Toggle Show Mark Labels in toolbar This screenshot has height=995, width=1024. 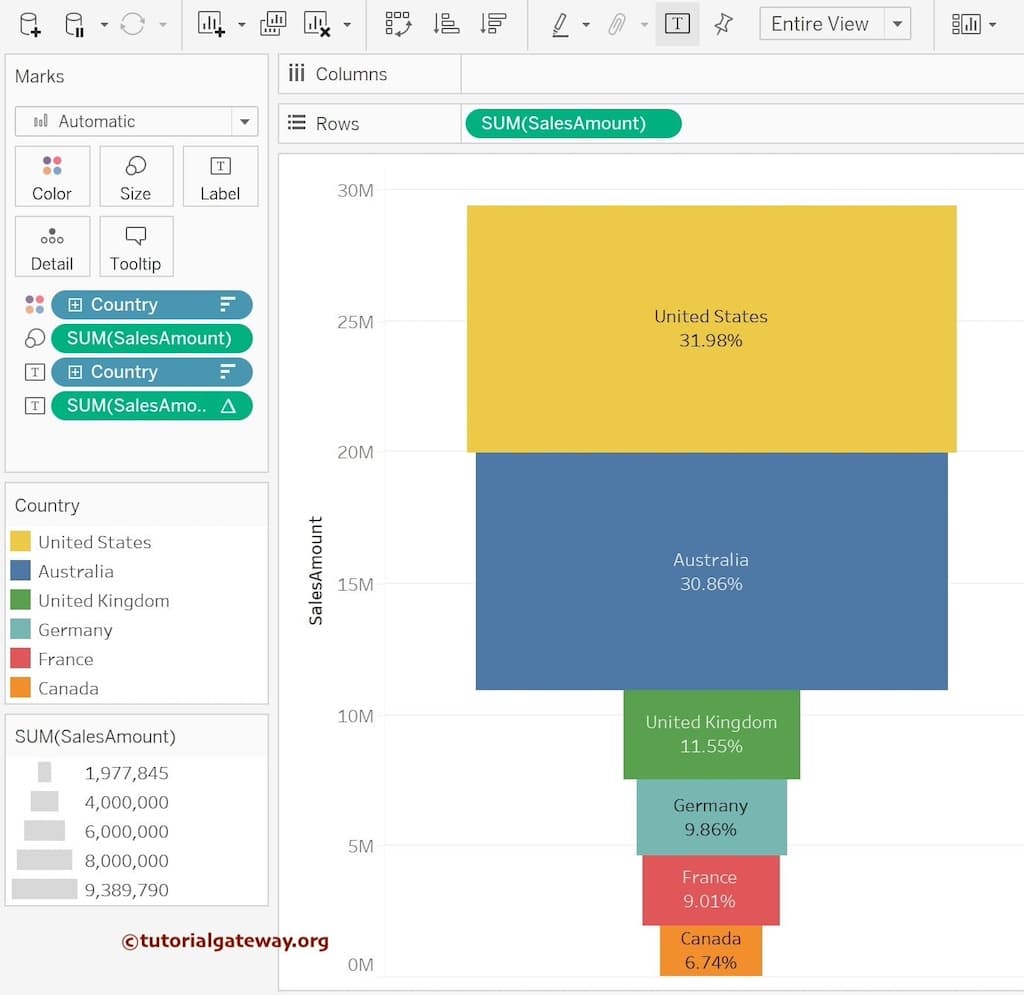click(677, 24)
